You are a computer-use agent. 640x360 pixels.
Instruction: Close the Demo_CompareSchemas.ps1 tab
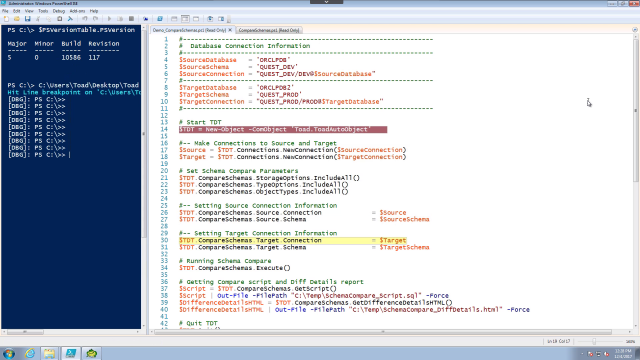coord(230,30)
